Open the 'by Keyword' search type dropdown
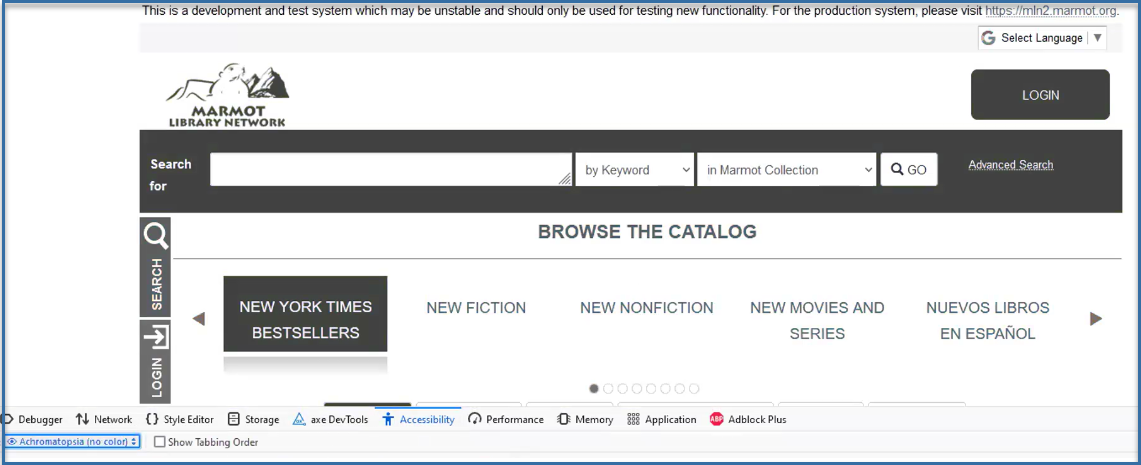Viewport: 1141px width, 465px height. [635, 170]
